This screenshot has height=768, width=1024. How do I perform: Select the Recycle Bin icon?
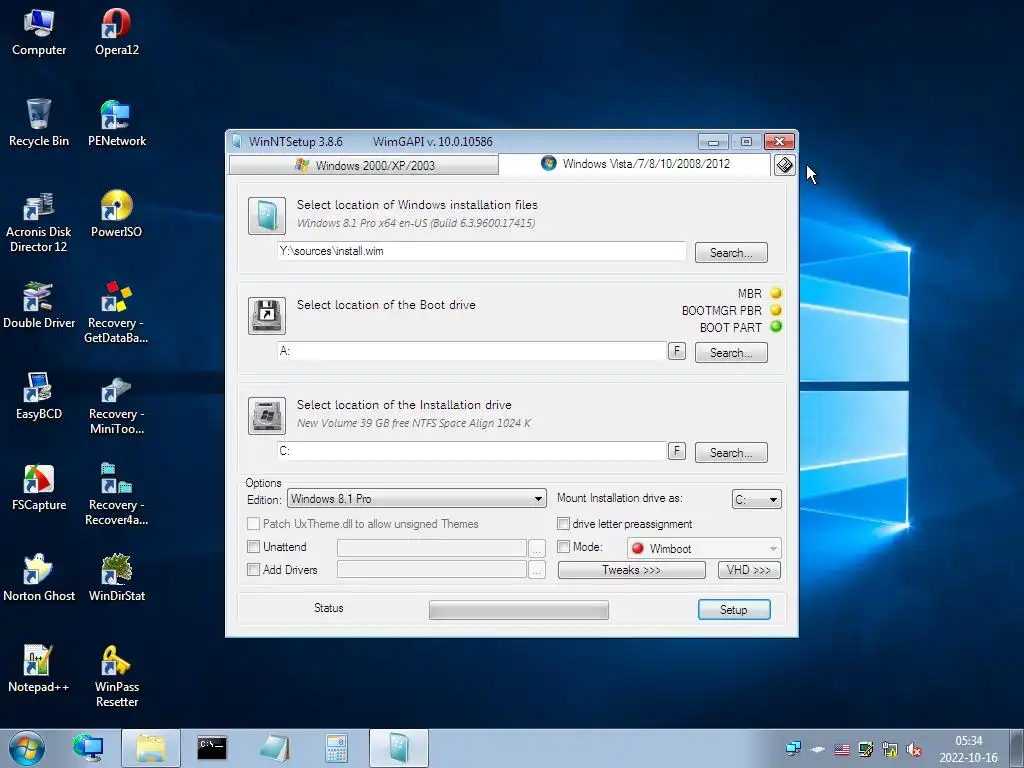tap(39, 123)
